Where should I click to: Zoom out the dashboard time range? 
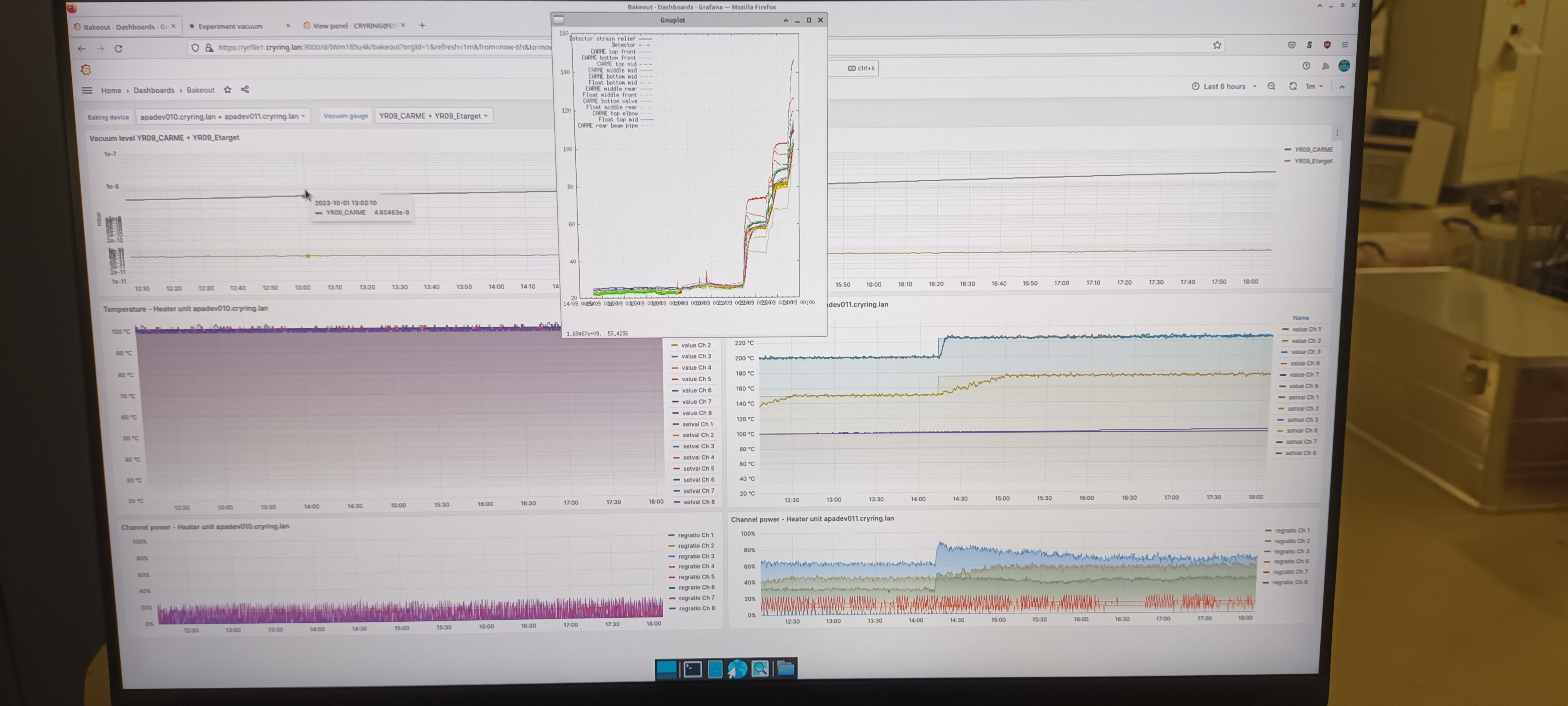coord(1272,87)
